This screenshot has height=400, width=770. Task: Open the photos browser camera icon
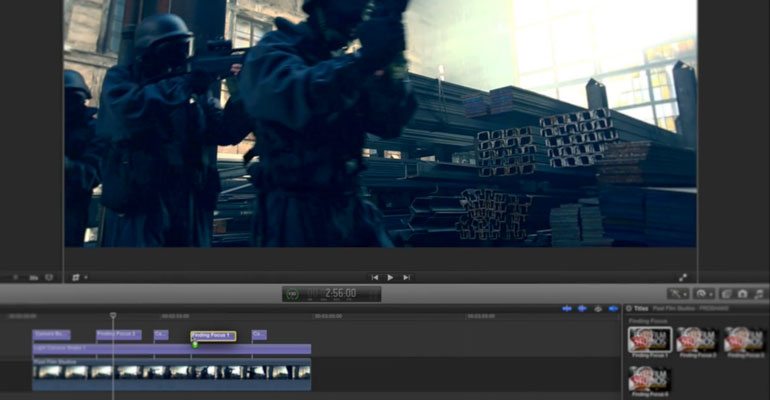coord(742,293)
